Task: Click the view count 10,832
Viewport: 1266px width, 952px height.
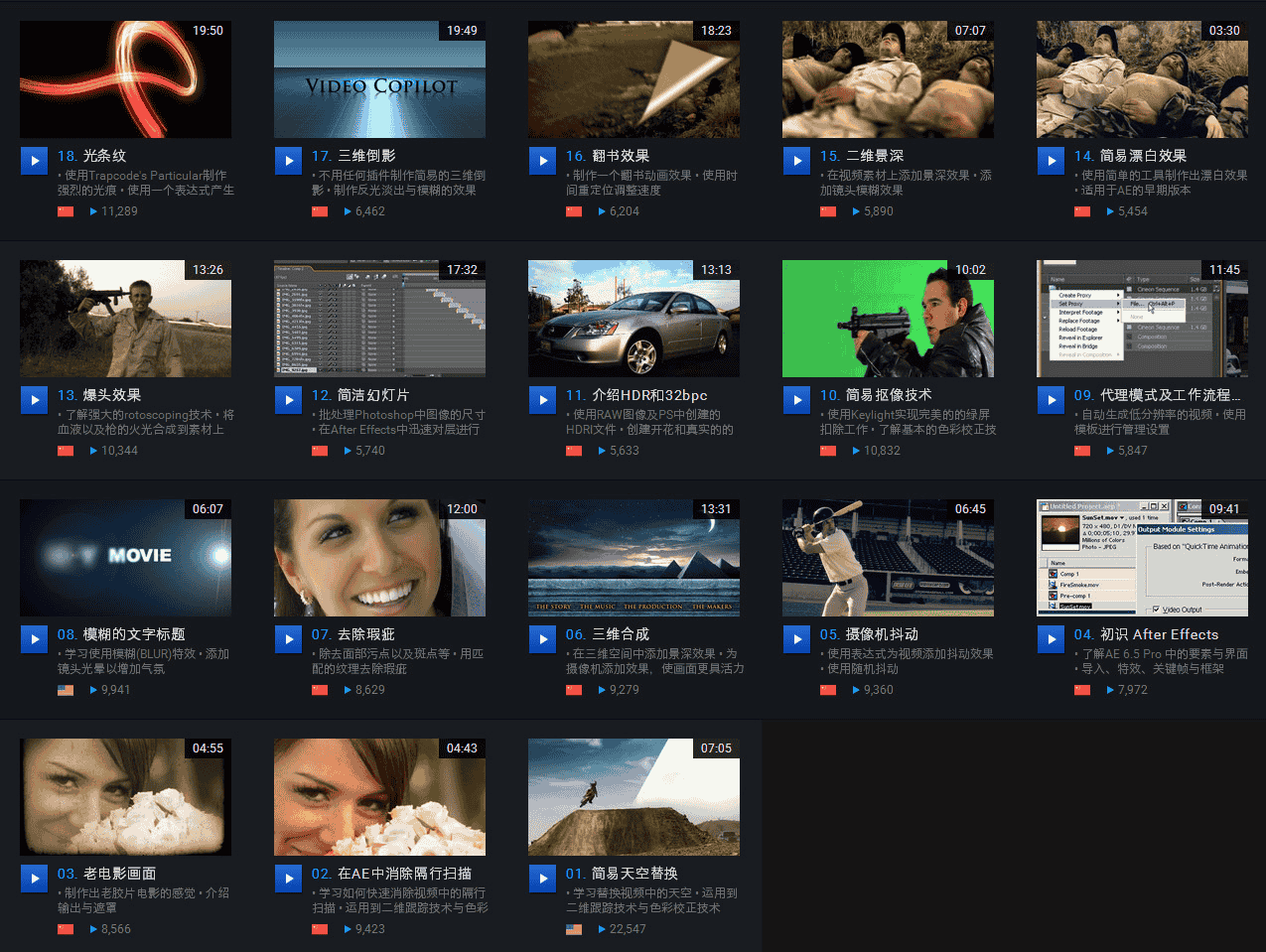Action: [x=882, y=451]
